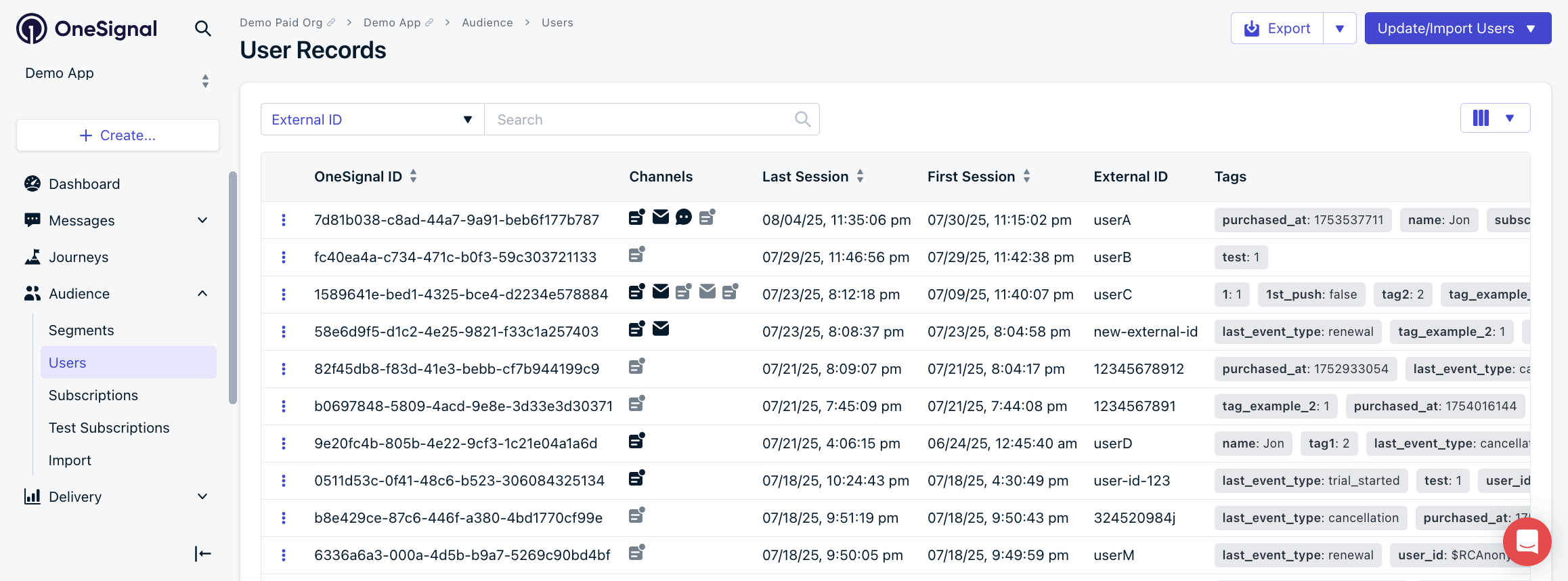Click last session 07/18/25, 10:24:43 pm
The height and width of the screenshot is (581, 1568).
(835, 481)
